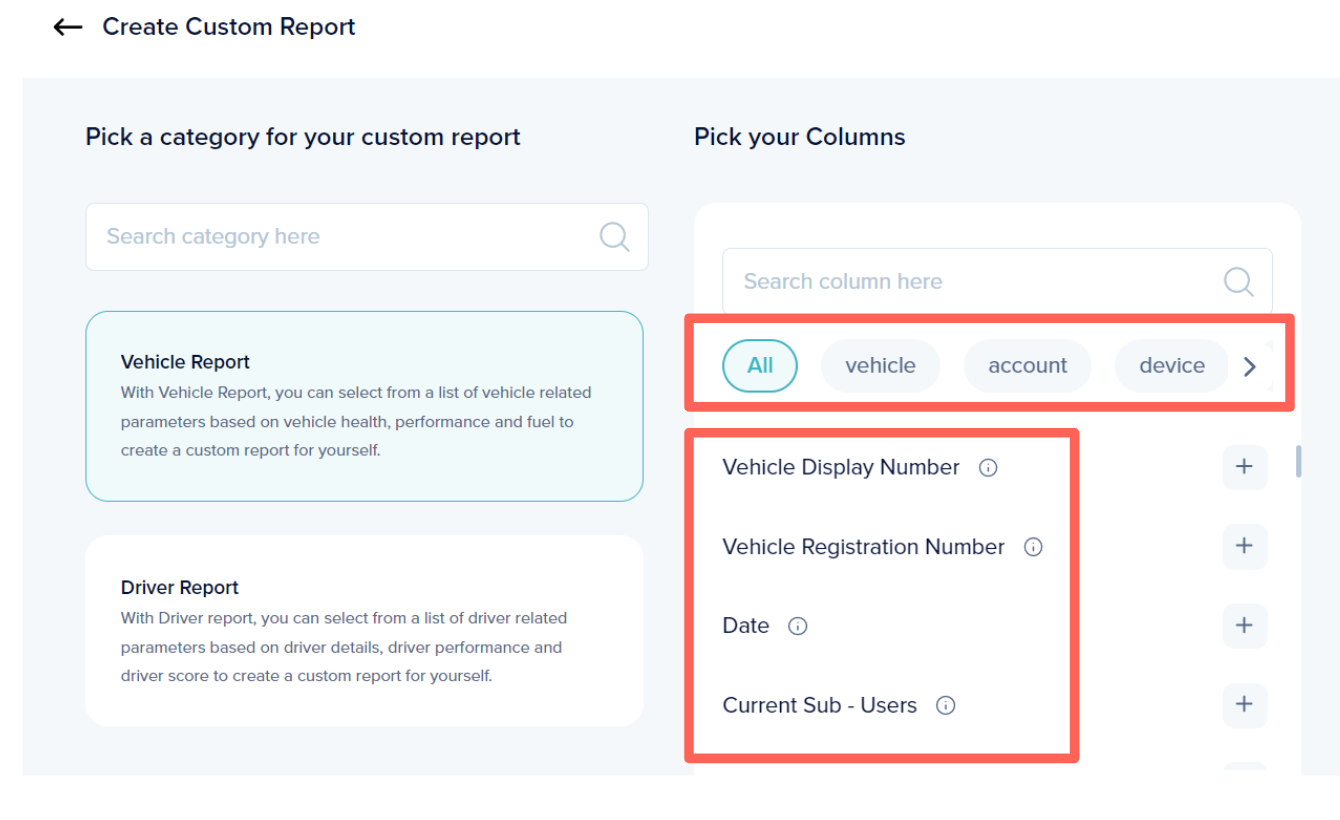Screen dimensions: 1340x820
Task: Go back using the left arrow icon
Action: 67,27
